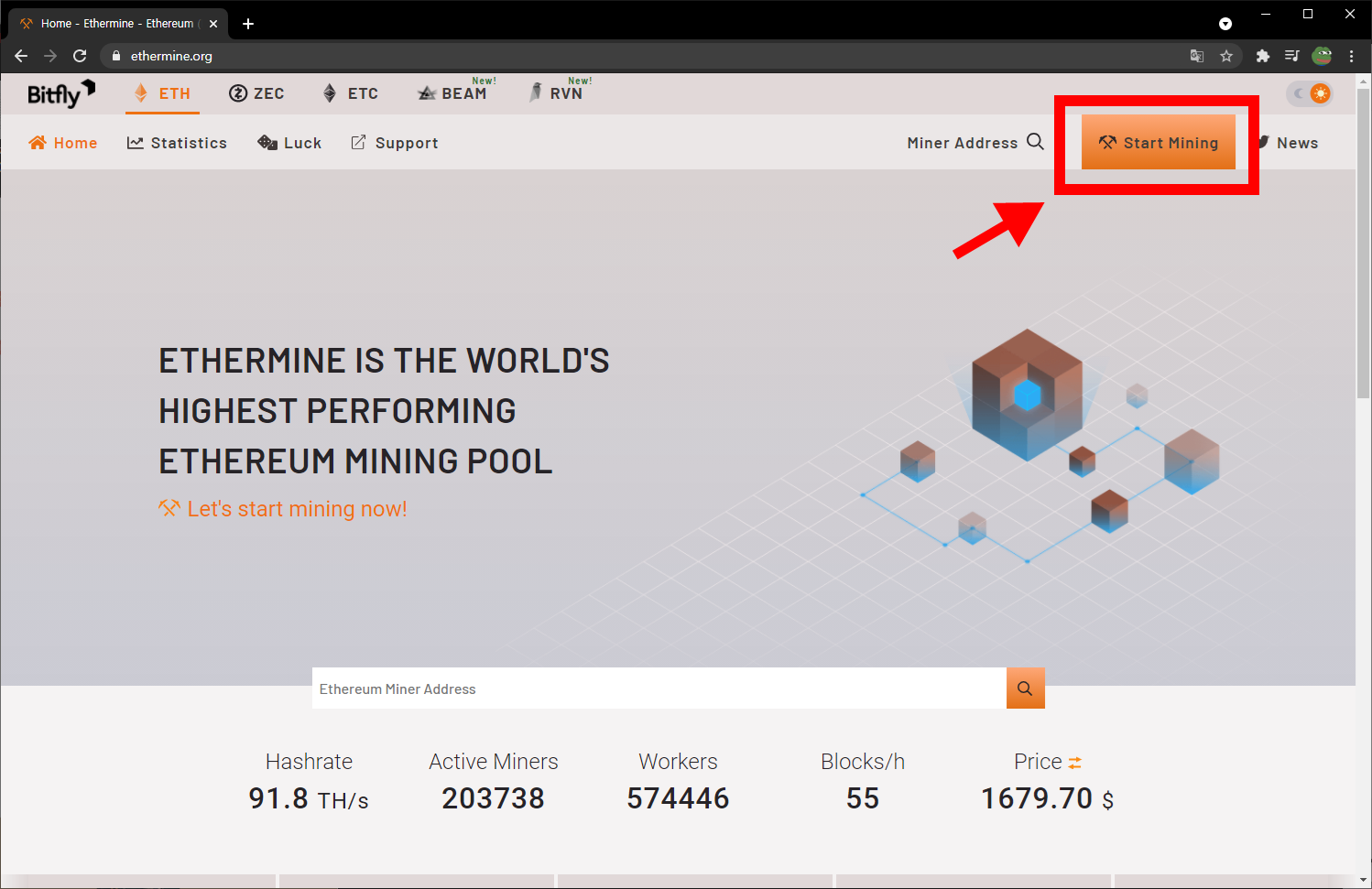Open the Support link

[x=395, y=143]
